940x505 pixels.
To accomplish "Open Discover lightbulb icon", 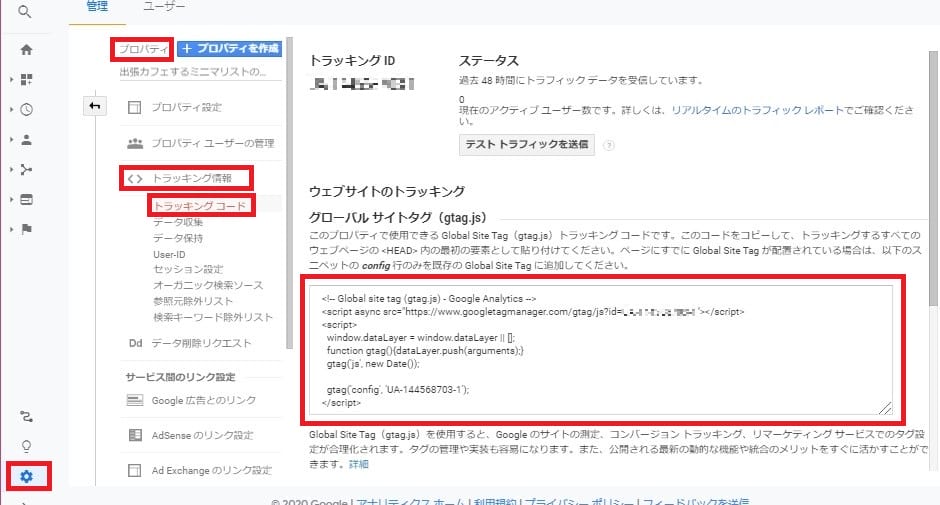I will click(26, 446).
